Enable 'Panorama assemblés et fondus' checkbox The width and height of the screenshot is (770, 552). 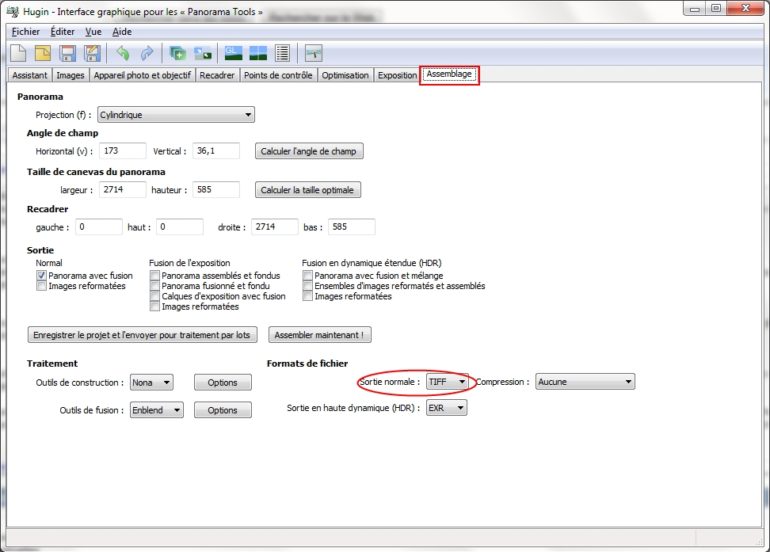(x=155, y=275)
